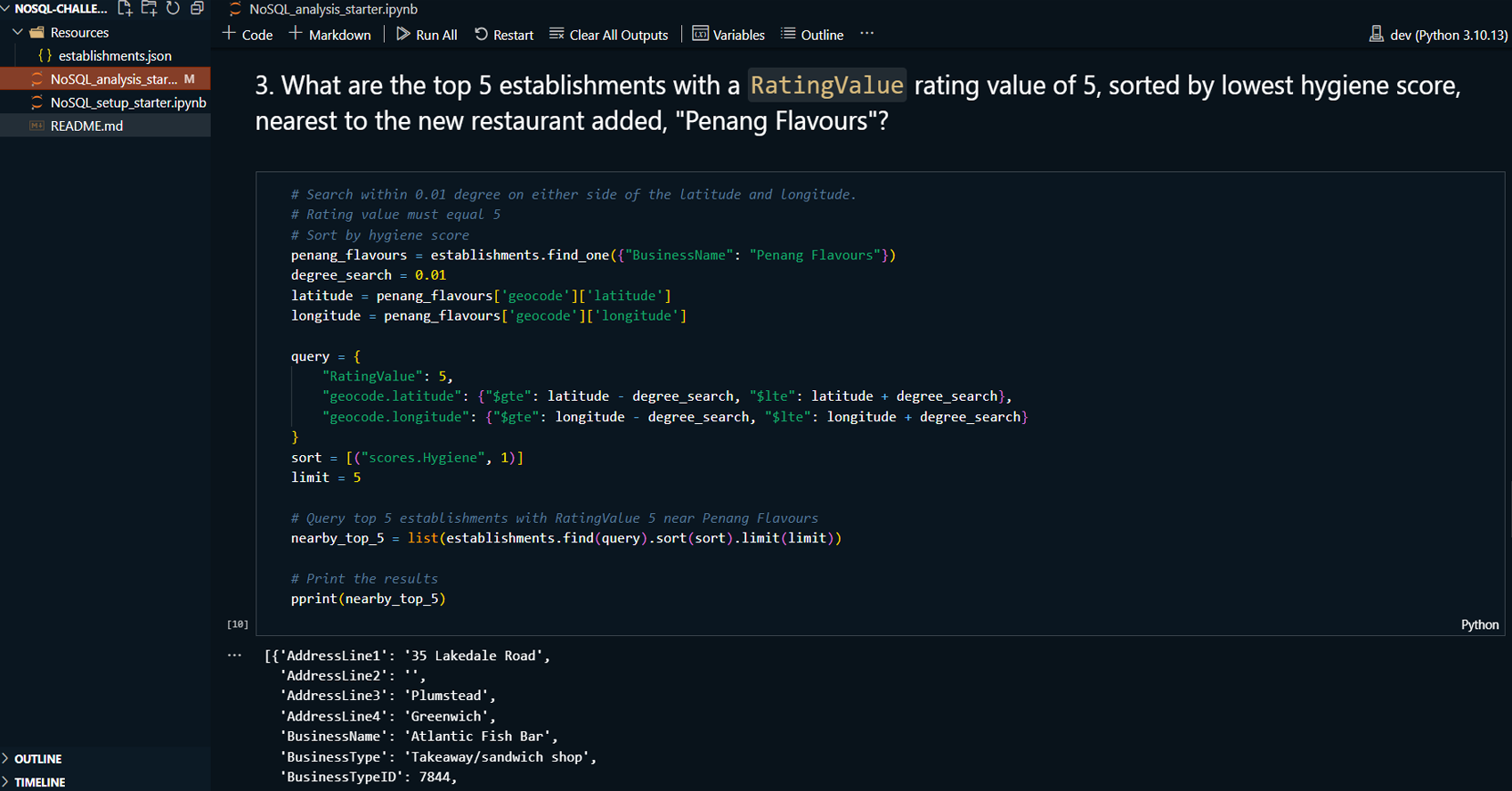The image size is (1512, 791).
Task: Run all notebook cells
Action: (x=427, y=35)
